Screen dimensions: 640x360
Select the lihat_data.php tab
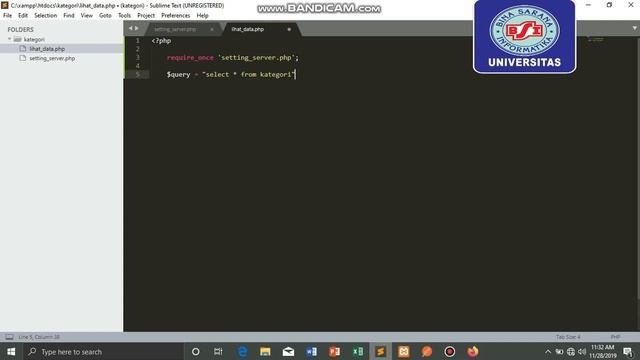(248, 29)
